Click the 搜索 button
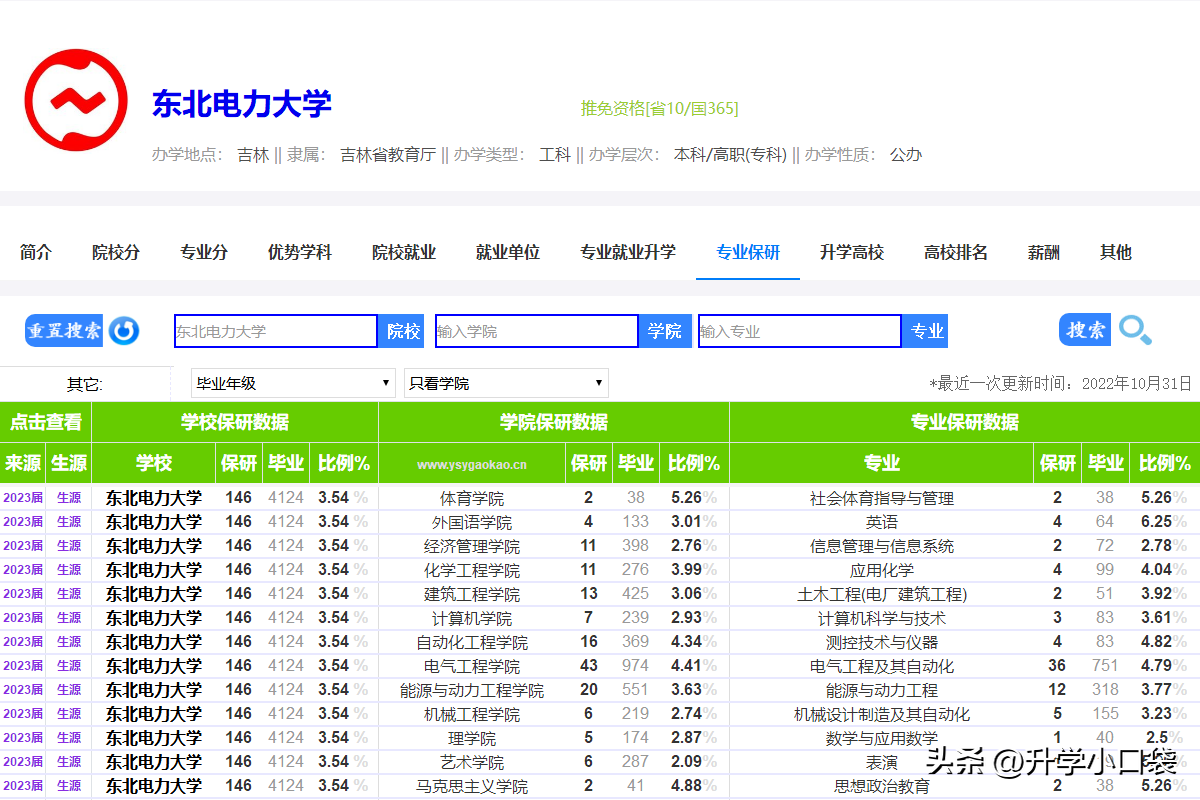Image resolution: width=1200 pixels, height=800 pixels. click(1085, 330)
